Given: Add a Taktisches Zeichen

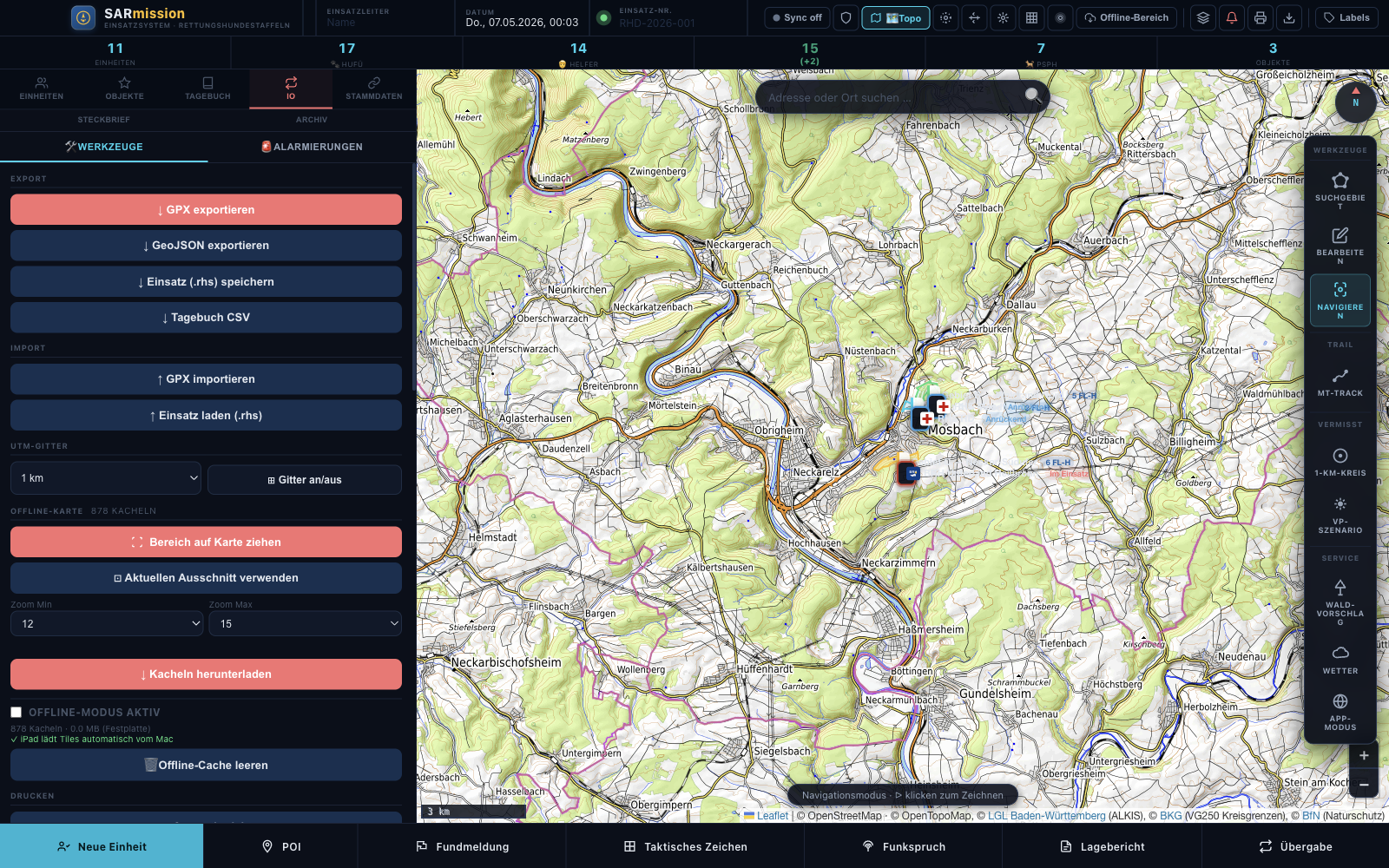Looking at the screenshot, I should (x=685, y=846).
